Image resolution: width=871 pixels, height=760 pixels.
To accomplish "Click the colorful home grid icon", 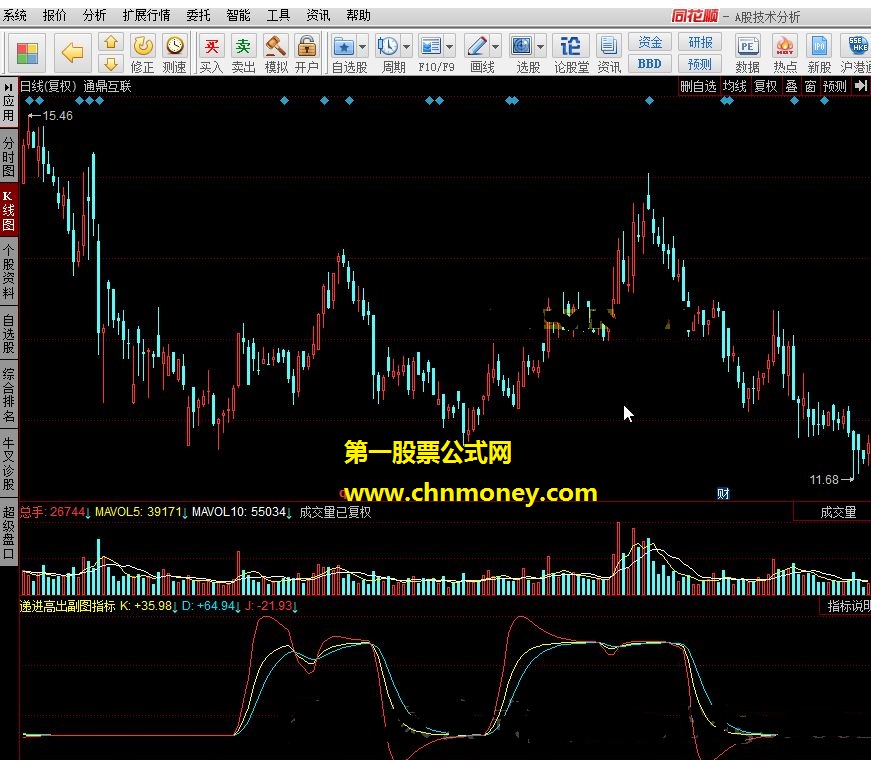I will tap(27, 53).
